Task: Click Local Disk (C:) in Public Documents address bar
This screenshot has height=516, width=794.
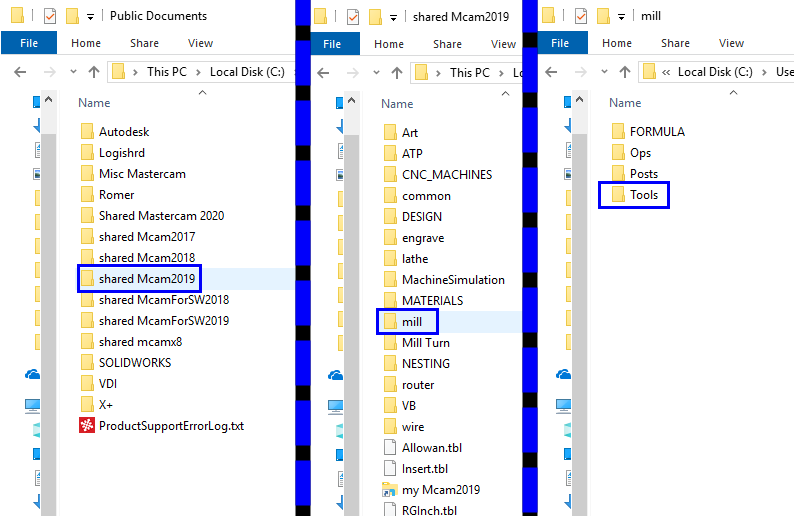Action: 247,72
